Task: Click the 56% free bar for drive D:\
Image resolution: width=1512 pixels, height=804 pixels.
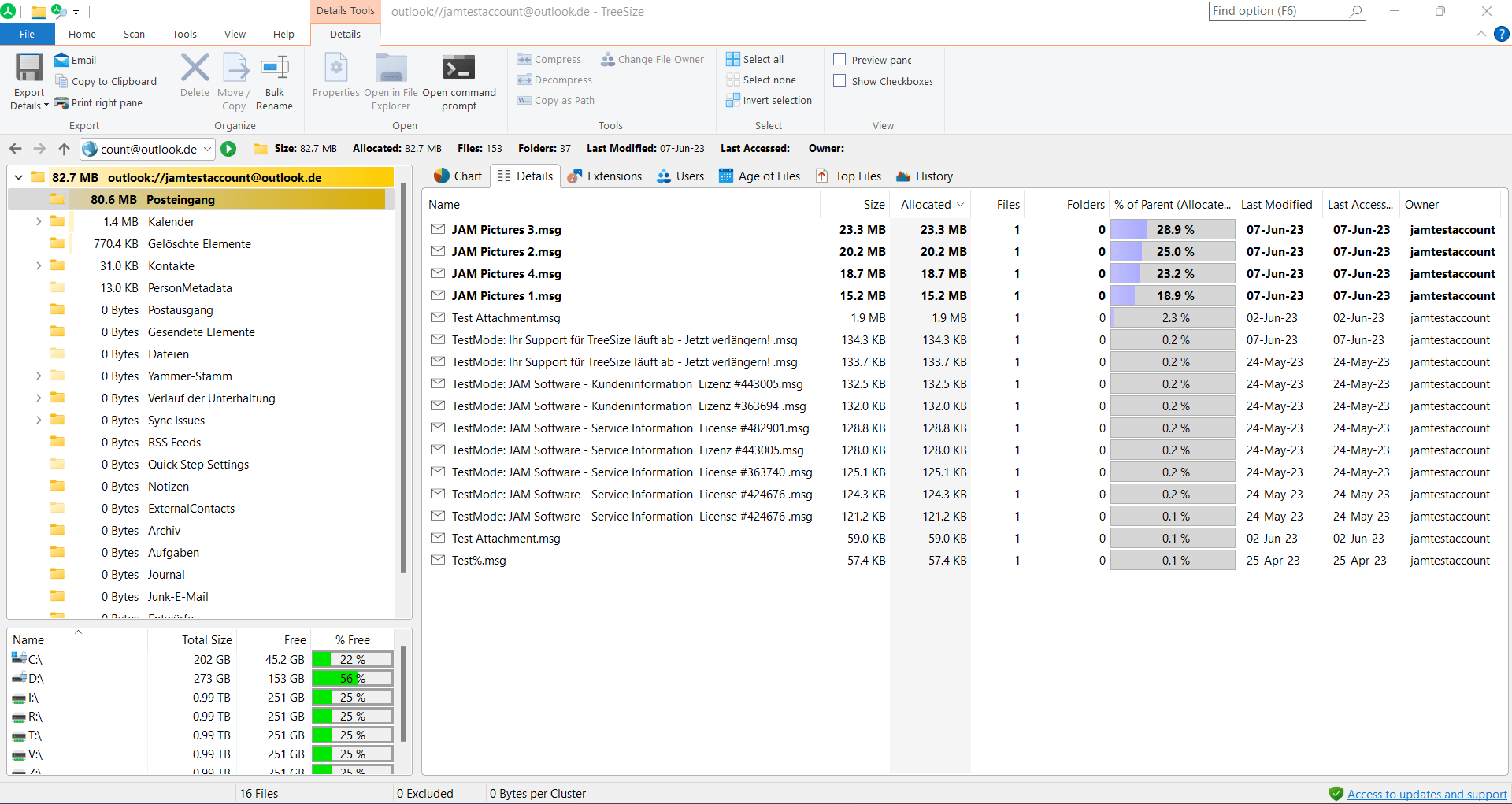Action: 352,678
